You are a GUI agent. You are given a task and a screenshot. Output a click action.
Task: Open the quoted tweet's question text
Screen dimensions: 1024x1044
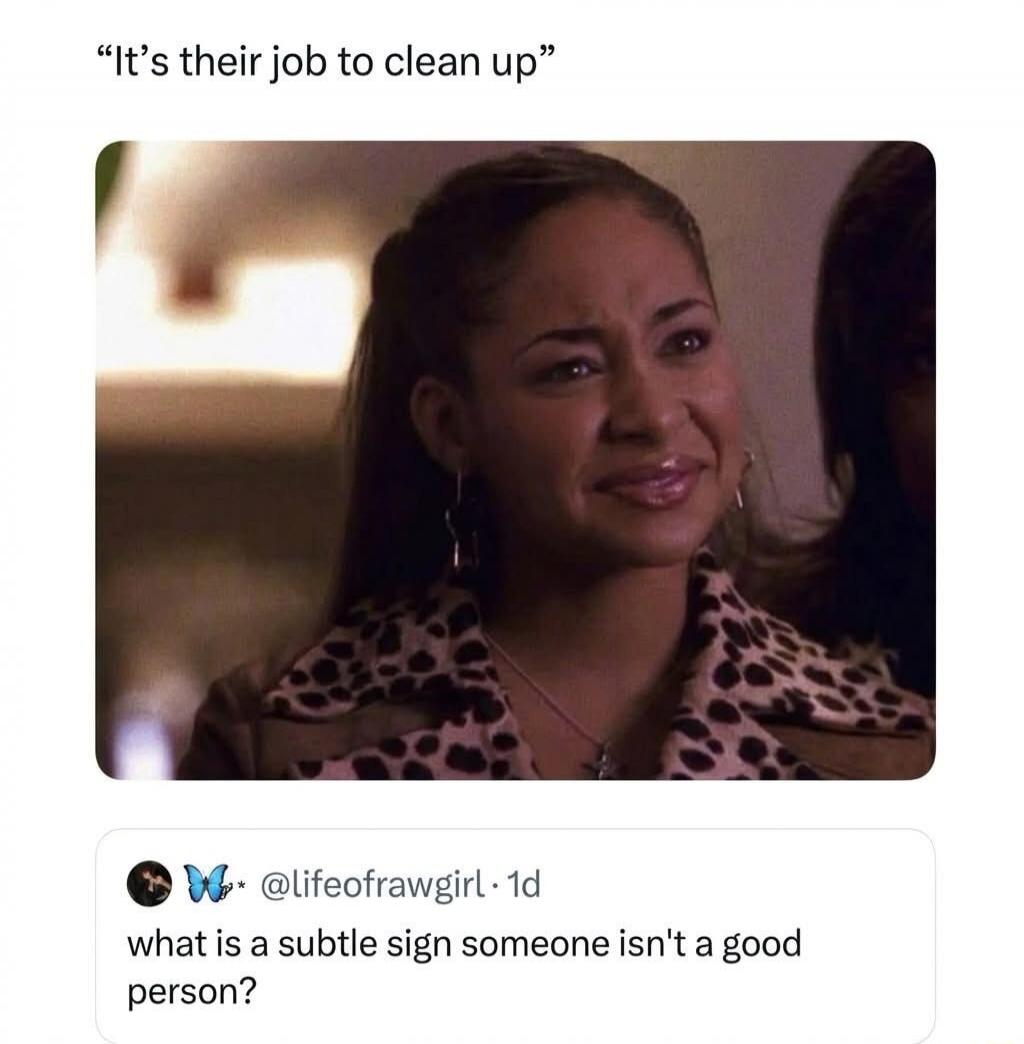[x=464, y=967]
